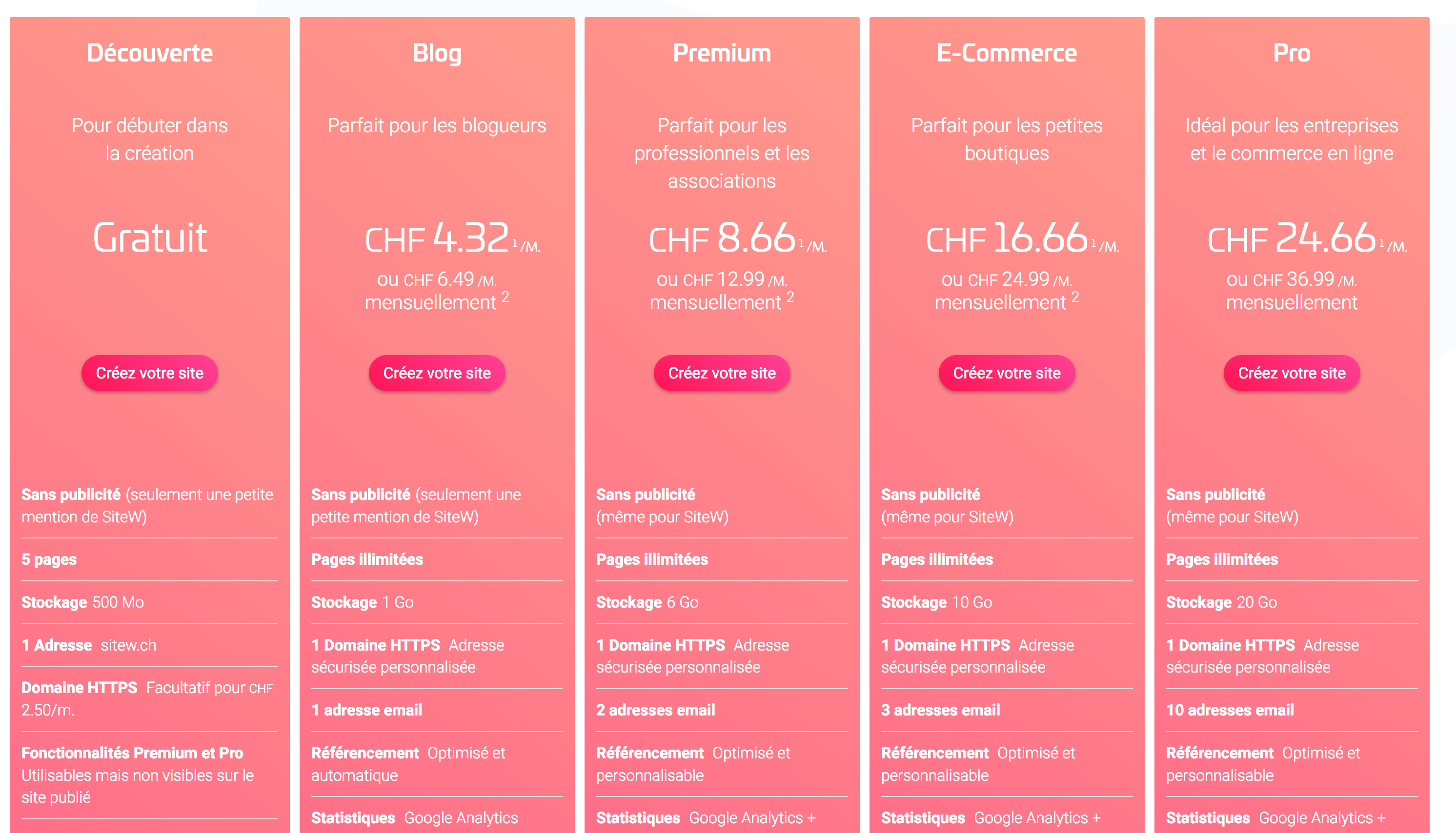Click 'Stockage 20 Go' in Pro features
This screenshot has width=1456, height=833.
click(x=1221, y=602)
